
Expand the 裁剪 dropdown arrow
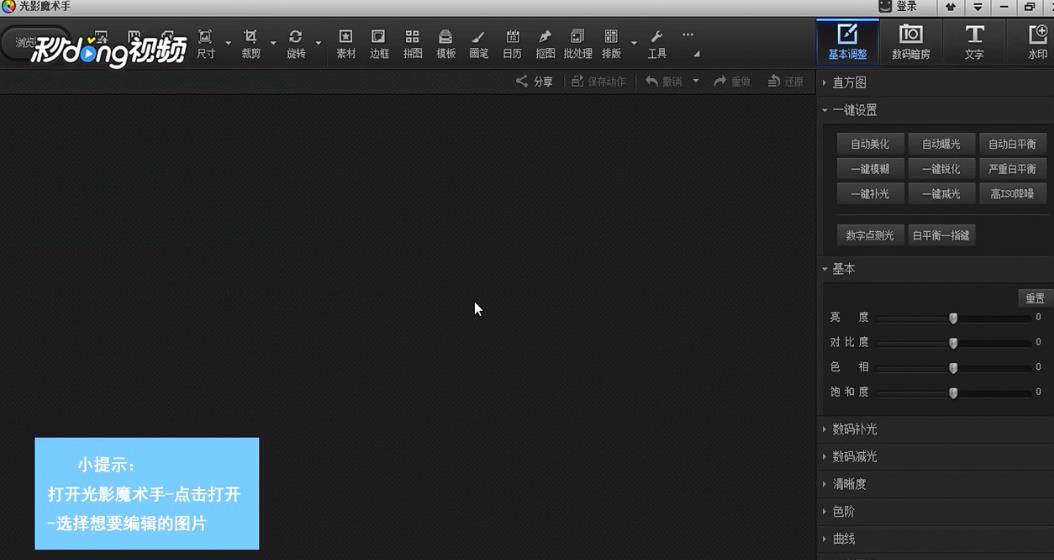(273, 44)
